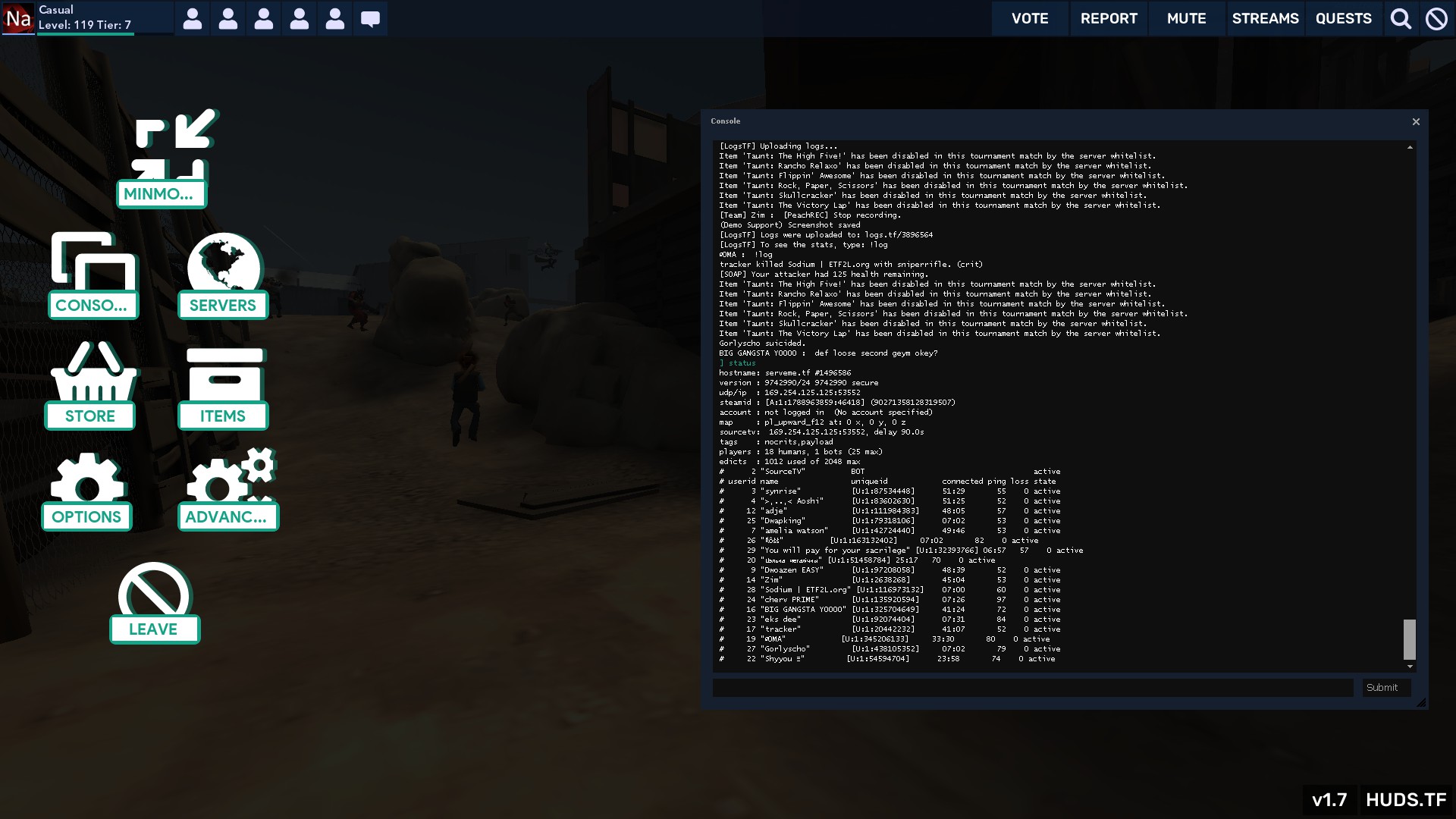Click the chat bubble icon in top bar

(370, 18)
